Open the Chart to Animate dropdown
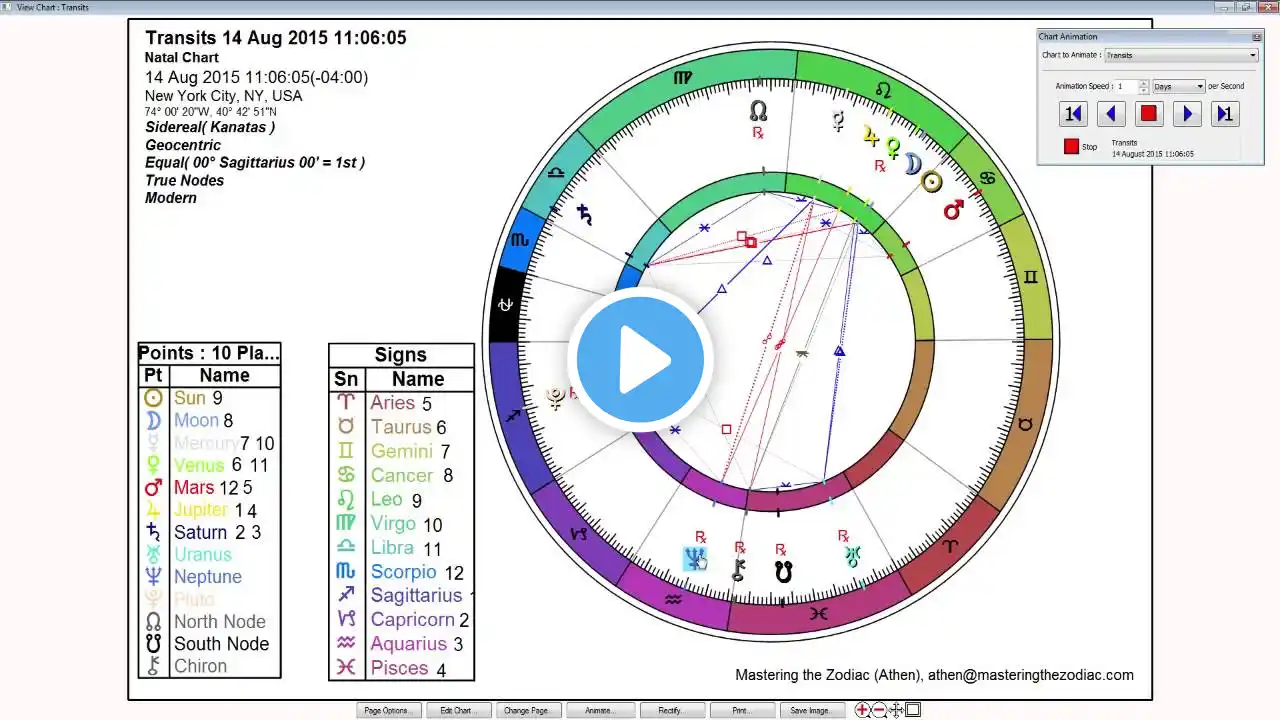 pyautogui.click(x=1181, y=55)
